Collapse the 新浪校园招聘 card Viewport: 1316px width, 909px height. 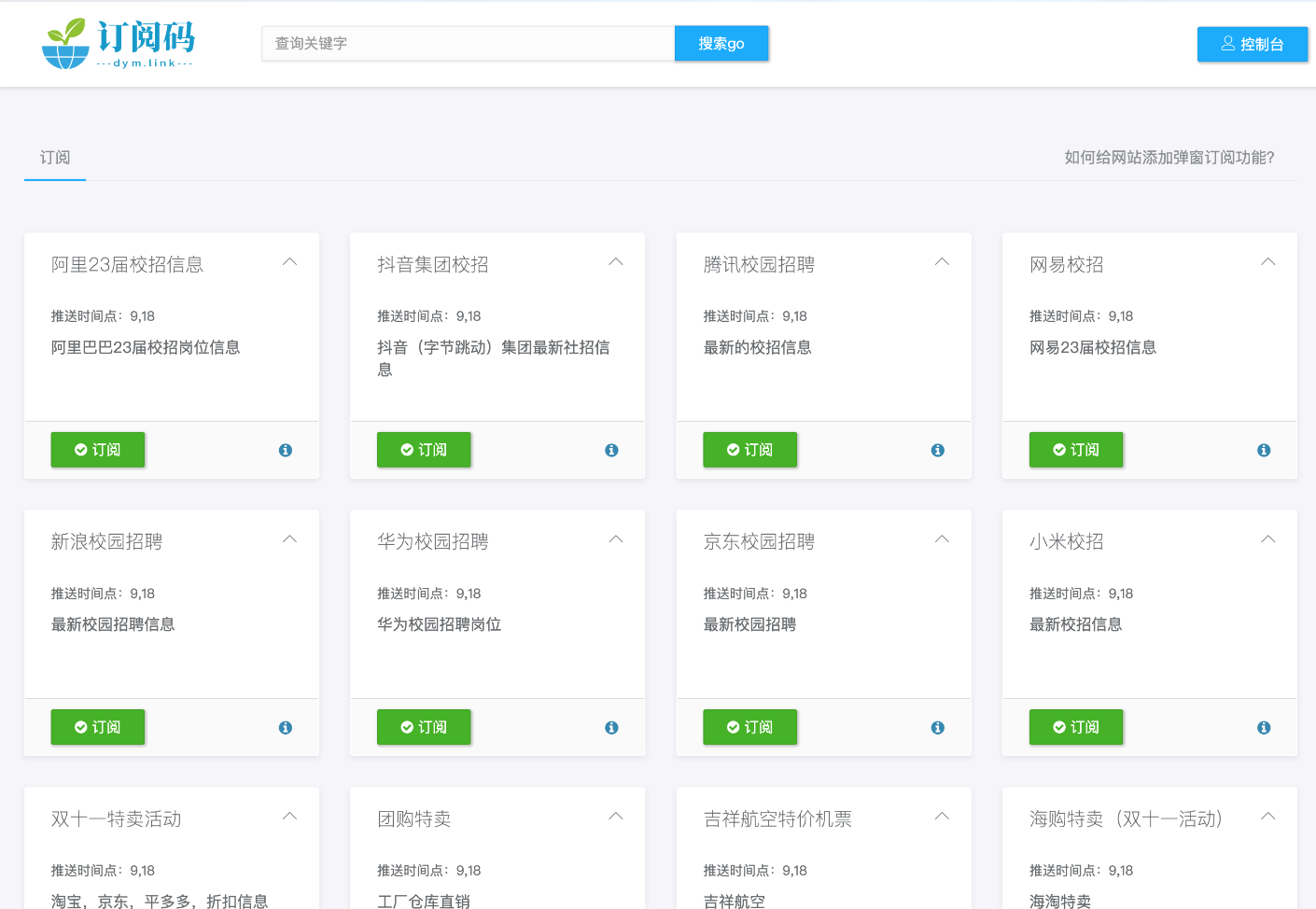point(289,539)
